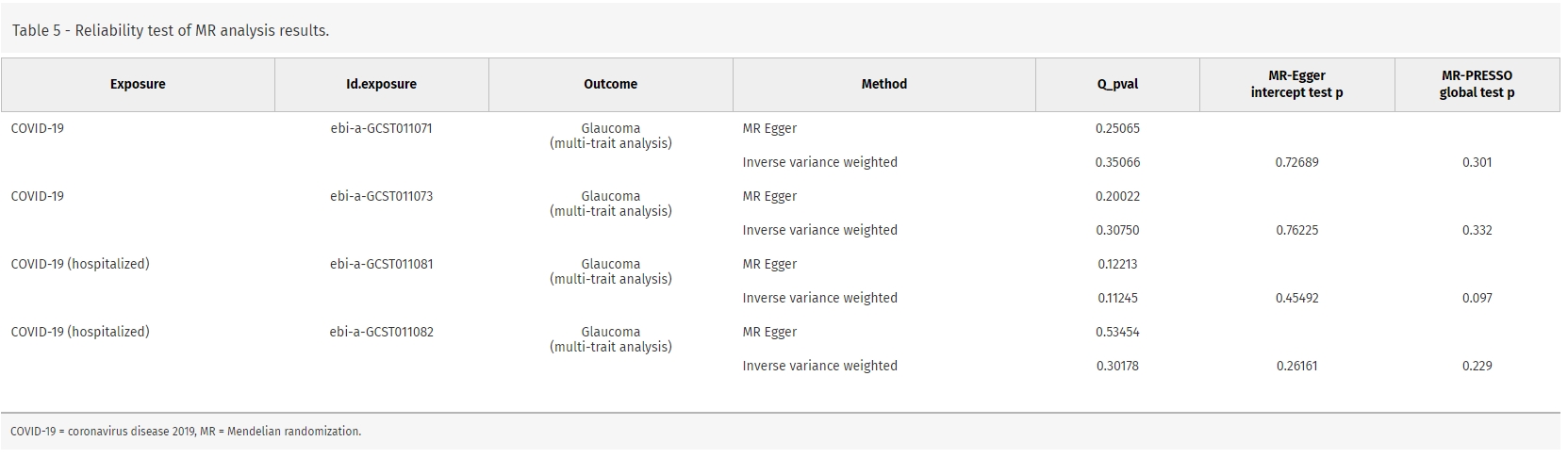
Task: Click the footnote defining COVID-19 and MR
Action: 186,432
